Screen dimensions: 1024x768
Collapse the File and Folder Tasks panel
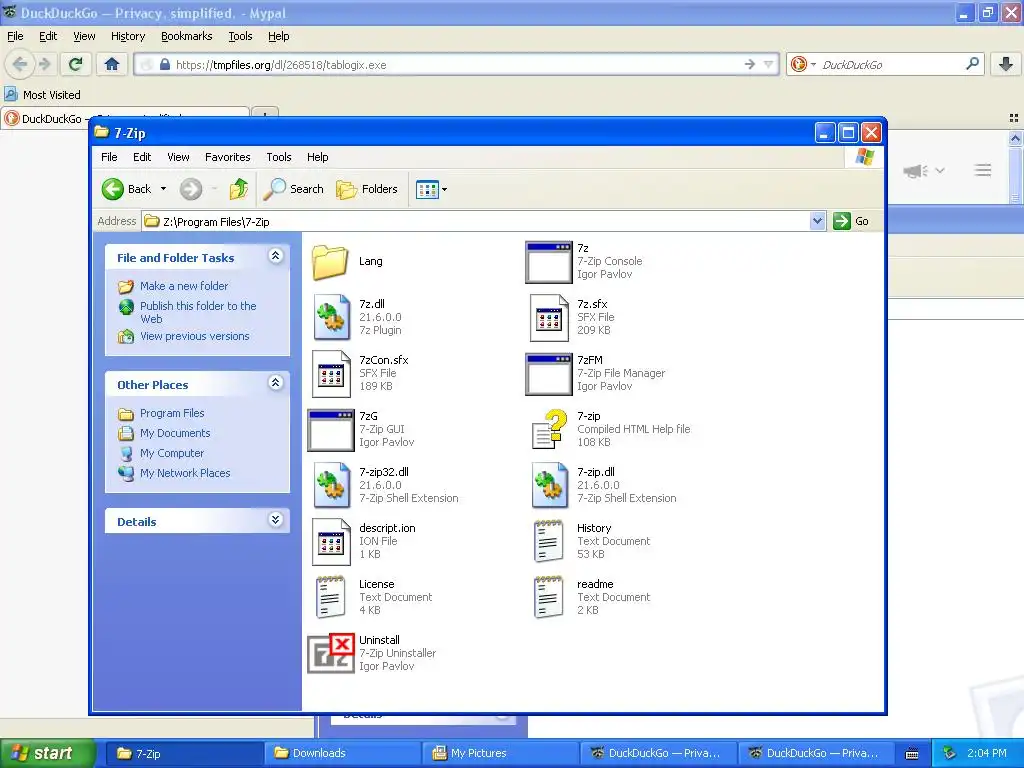click(x=276, y=257)
